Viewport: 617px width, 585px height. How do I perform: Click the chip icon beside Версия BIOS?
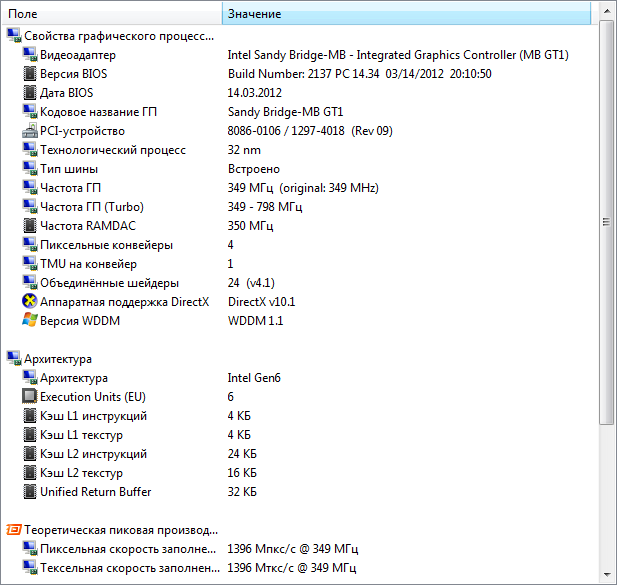pyautogui.click(x=30, y=74)
